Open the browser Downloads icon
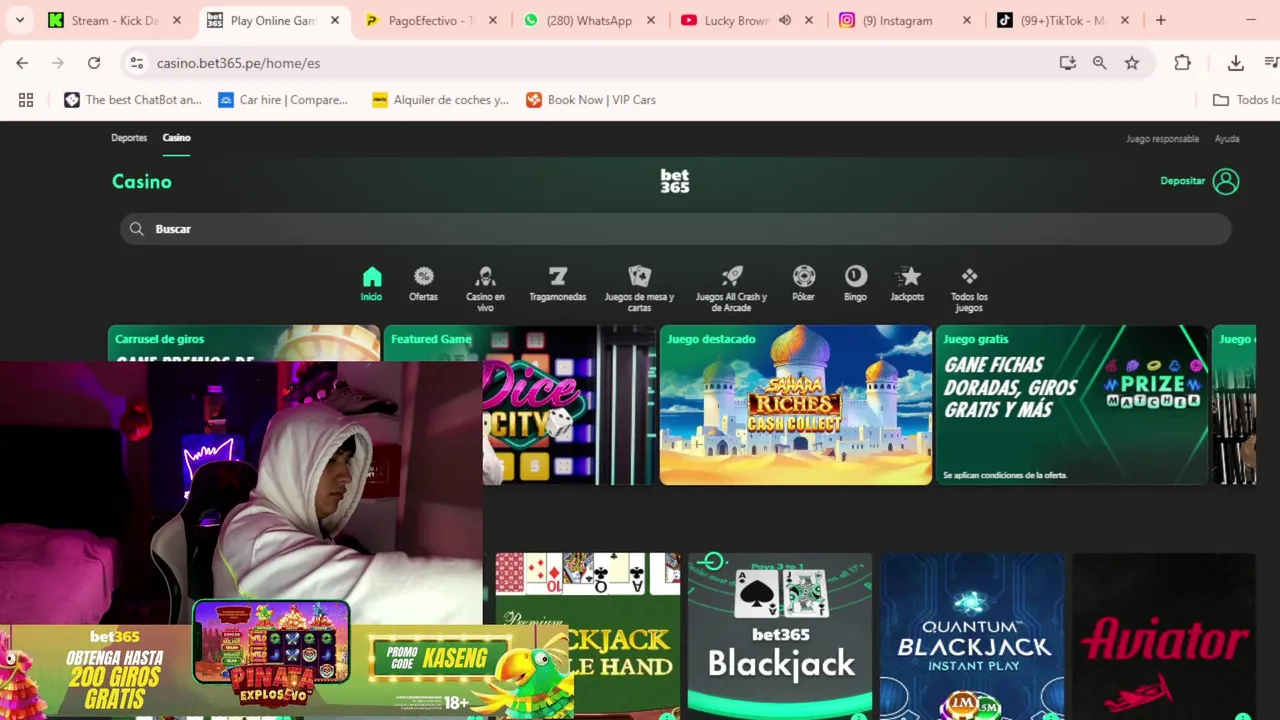 coord(1236,63)
